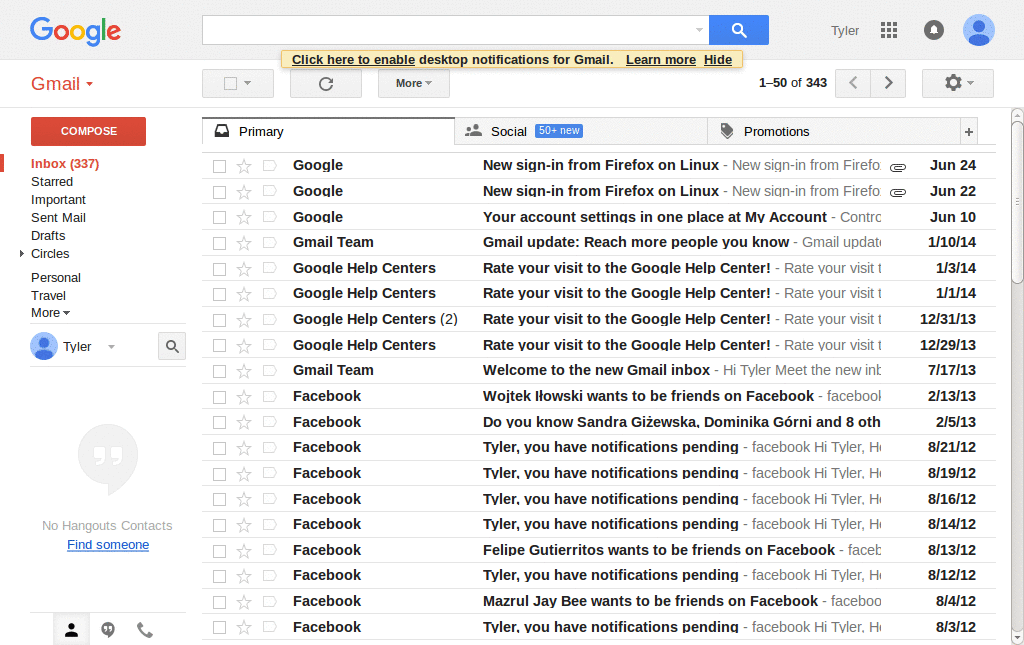The image size is (1024, 645).
Task: Expand More labels in the sidebar
Action: [50, 313]
